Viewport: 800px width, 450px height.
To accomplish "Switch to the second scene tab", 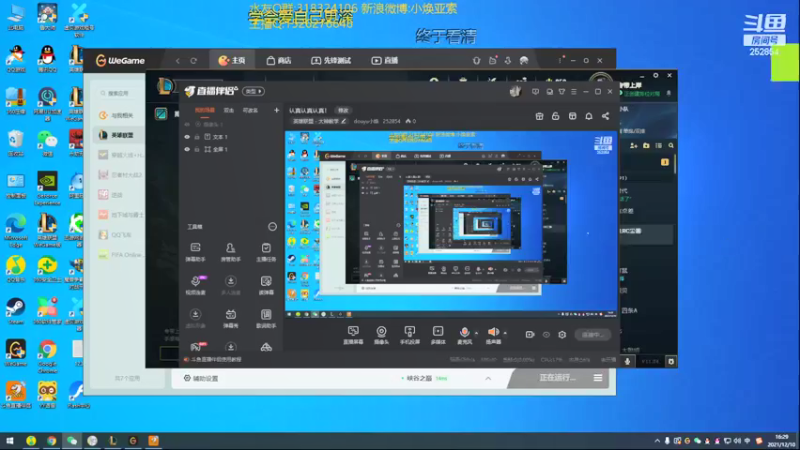I will (x=229, y=110).
